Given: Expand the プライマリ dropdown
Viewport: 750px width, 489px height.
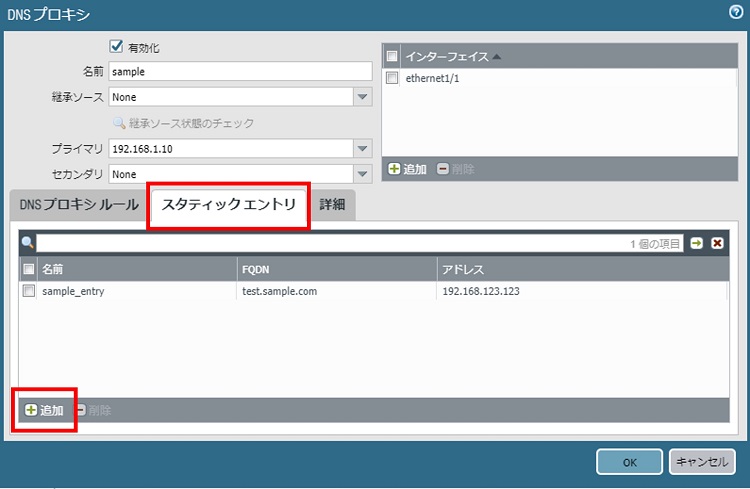Looking at the screenshot, I should [362, 149].
